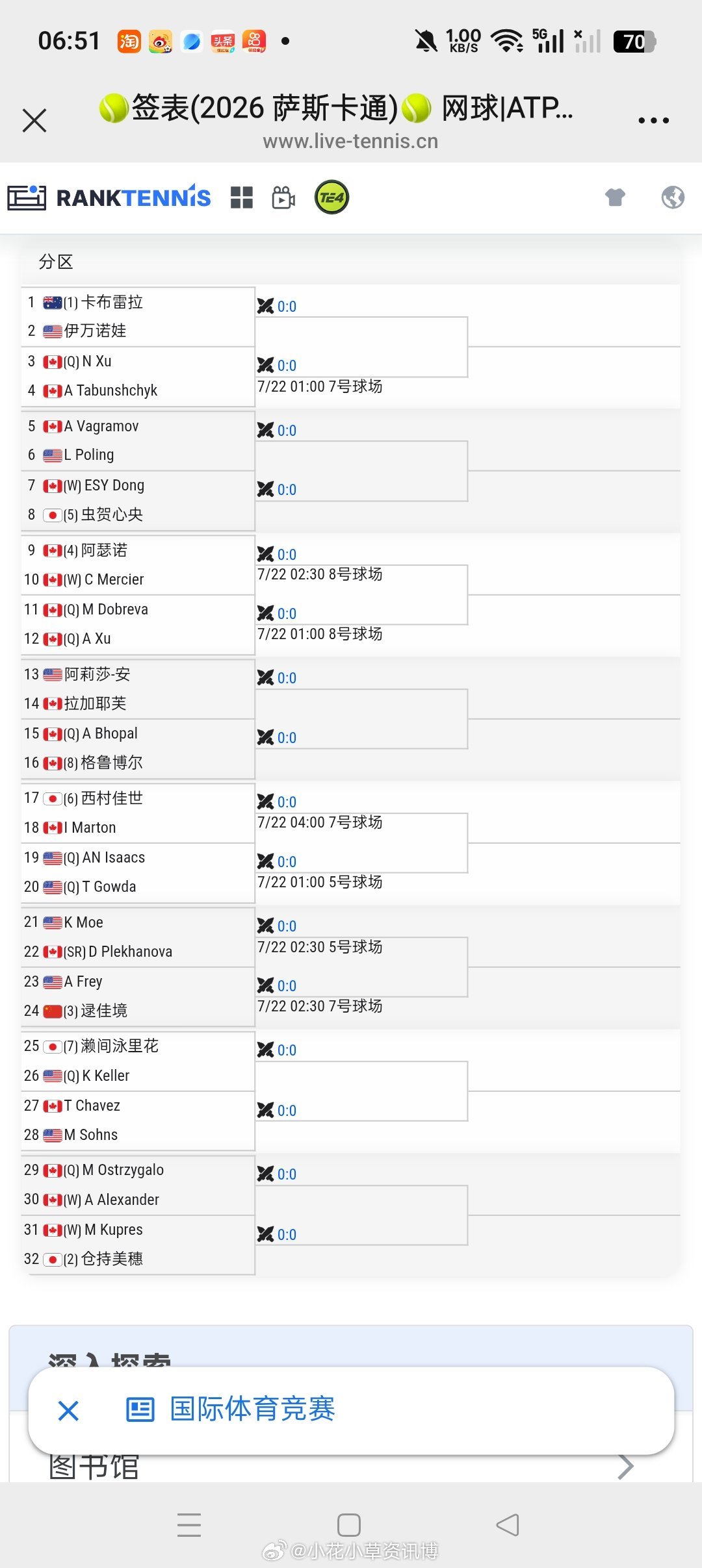Select player 虫贺心央 in row 8
702x1568 pixels.
[111, 514]
